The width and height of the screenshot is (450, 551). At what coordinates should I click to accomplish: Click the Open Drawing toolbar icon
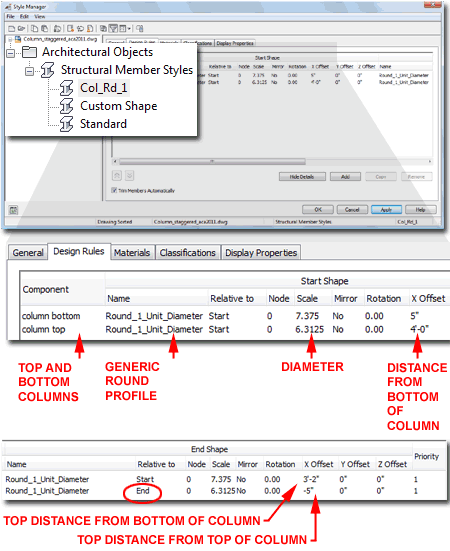(22, 28)
